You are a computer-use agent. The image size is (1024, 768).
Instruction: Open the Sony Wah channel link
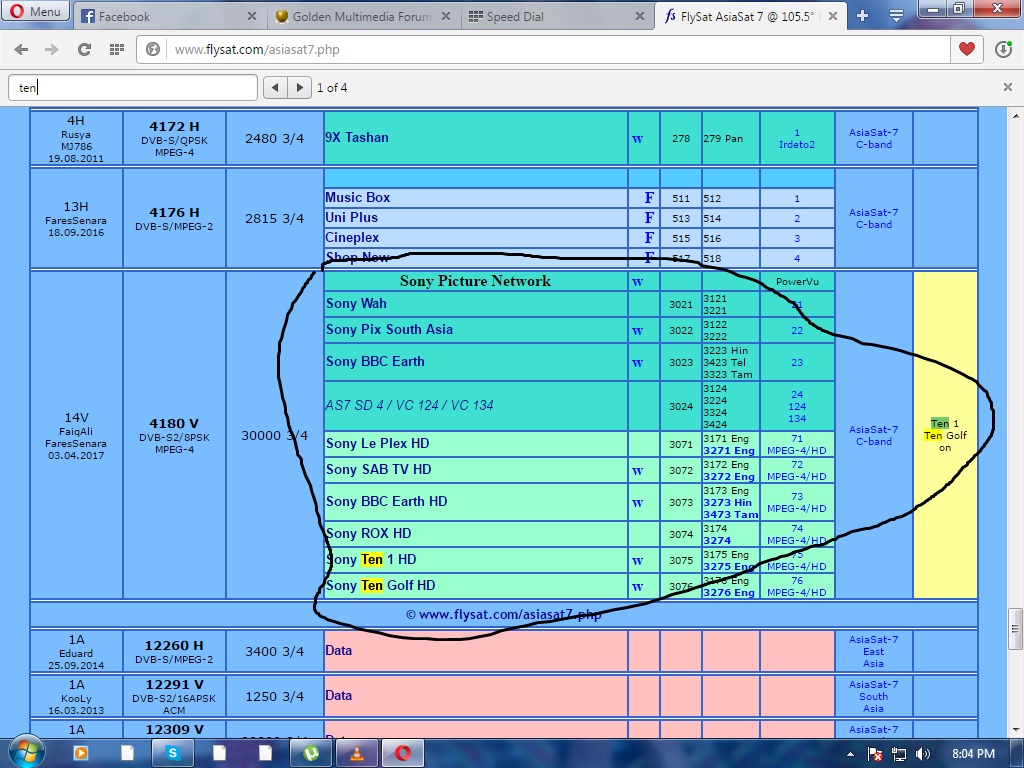pos(357,304)
